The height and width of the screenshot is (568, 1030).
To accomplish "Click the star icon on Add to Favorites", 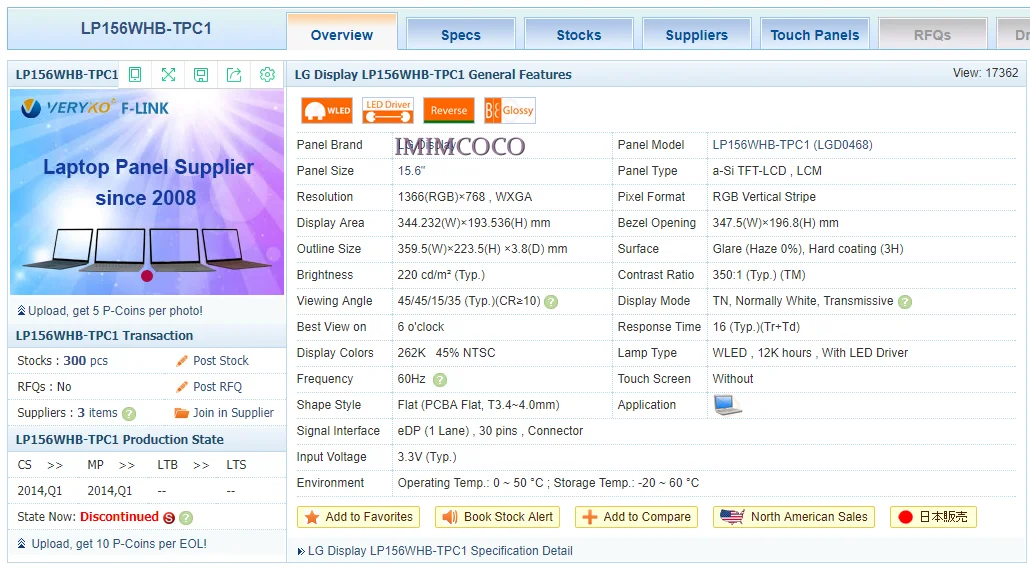I will coord(312,517).
